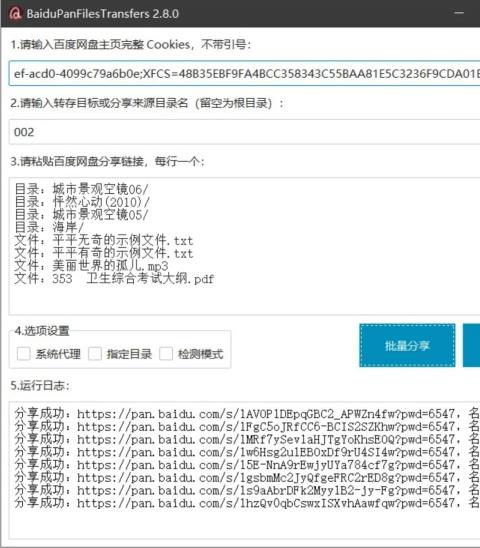
Task: Click the Cookies input field
Action: (x=244, y=73)
